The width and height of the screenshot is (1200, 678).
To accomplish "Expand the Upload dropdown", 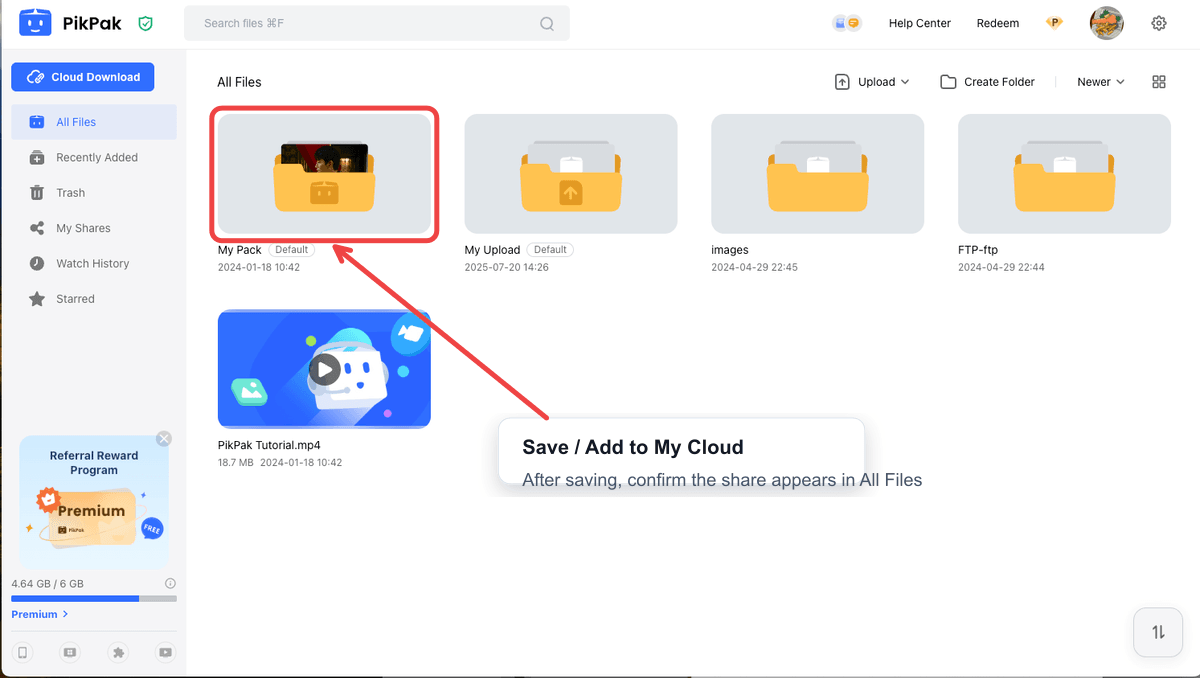I will click(x=872, y=82).
